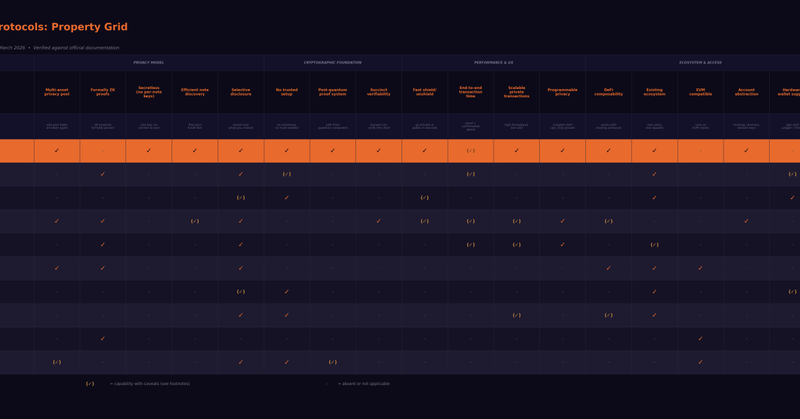Click the orange row's checkmark under Multi-asset privacy pool
The image size is (800, 419).
(57, 151)
